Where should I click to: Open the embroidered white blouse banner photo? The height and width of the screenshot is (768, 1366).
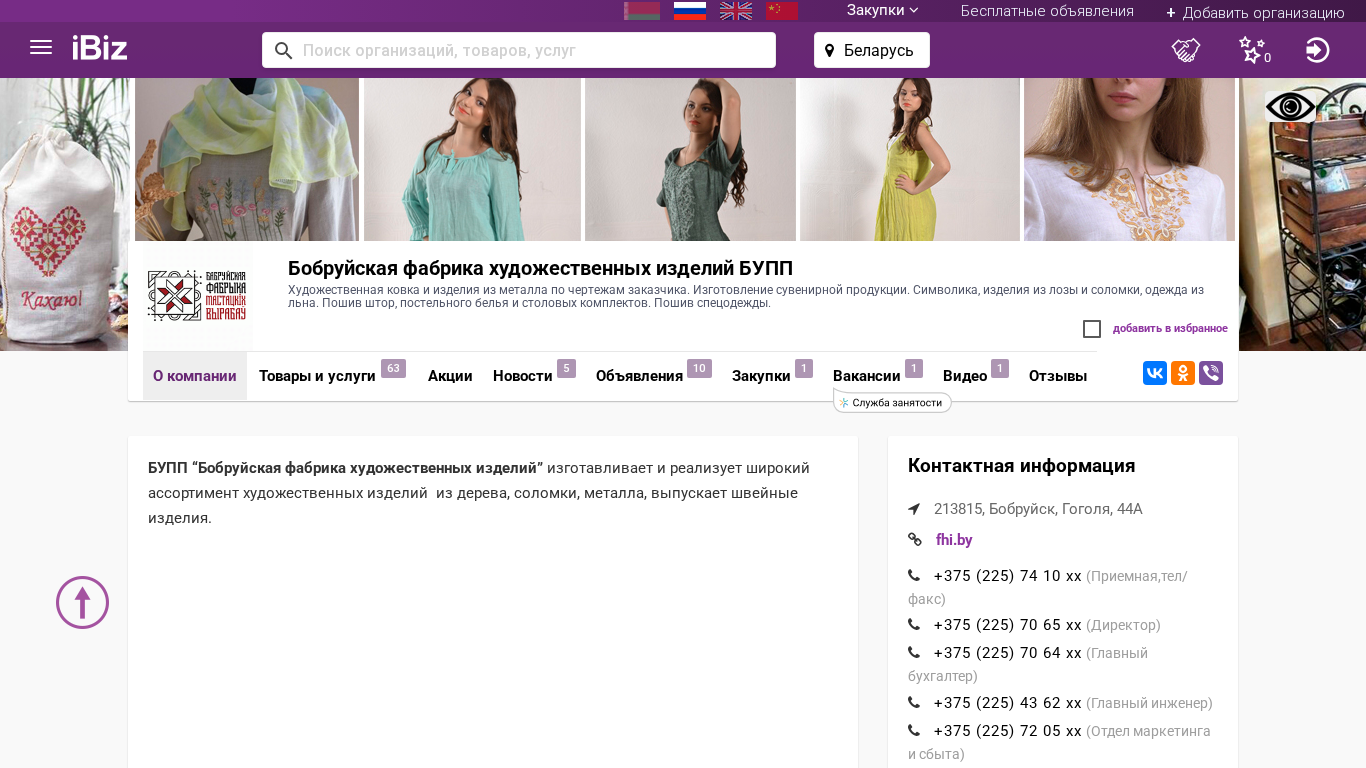pyautogui.click(x=1129, y=159)
